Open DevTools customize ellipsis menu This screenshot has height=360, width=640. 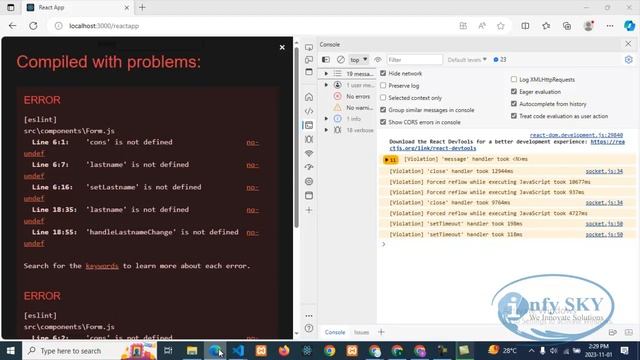pos(309,316)
